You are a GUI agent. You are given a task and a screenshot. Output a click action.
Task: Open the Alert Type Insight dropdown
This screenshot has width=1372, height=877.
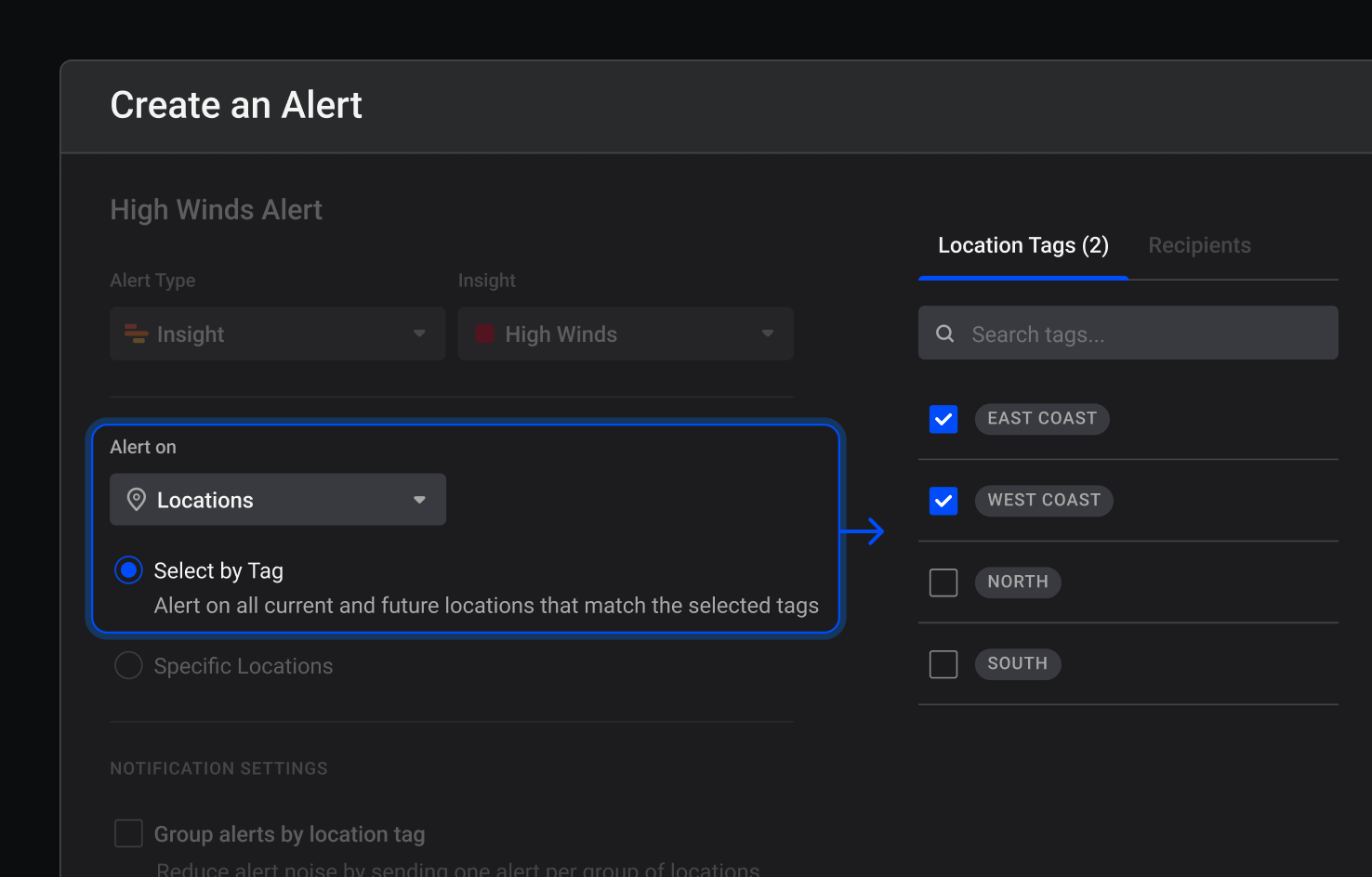[x=277, y=334]
